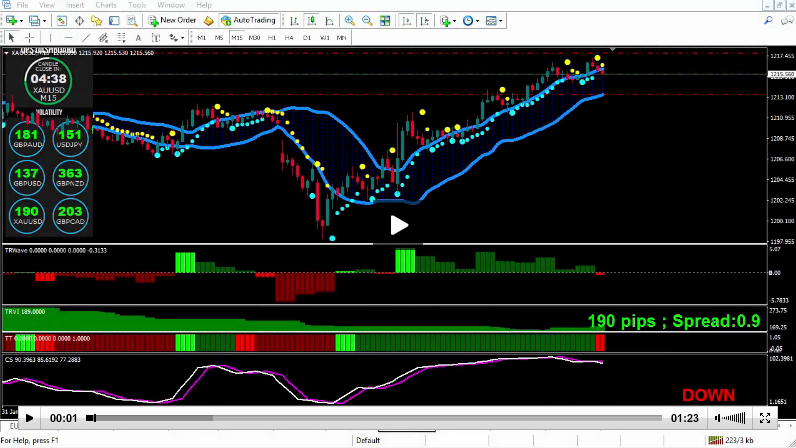Click the Templates icon
The width and height of the screenshot is (796, 448).
click(491, 21)
